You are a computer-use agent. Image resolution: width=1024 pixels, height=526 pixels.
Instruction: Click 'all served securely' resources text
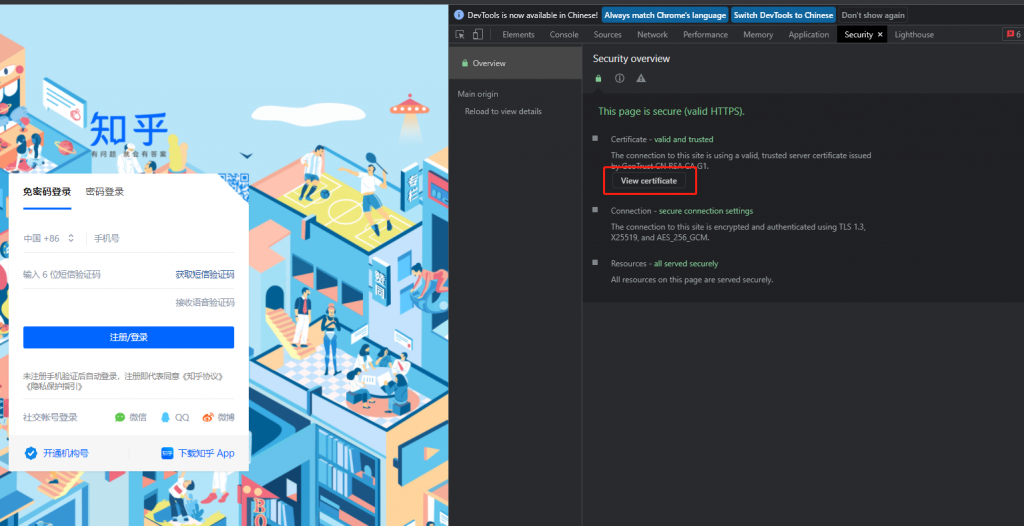click(x=686, y=263)
